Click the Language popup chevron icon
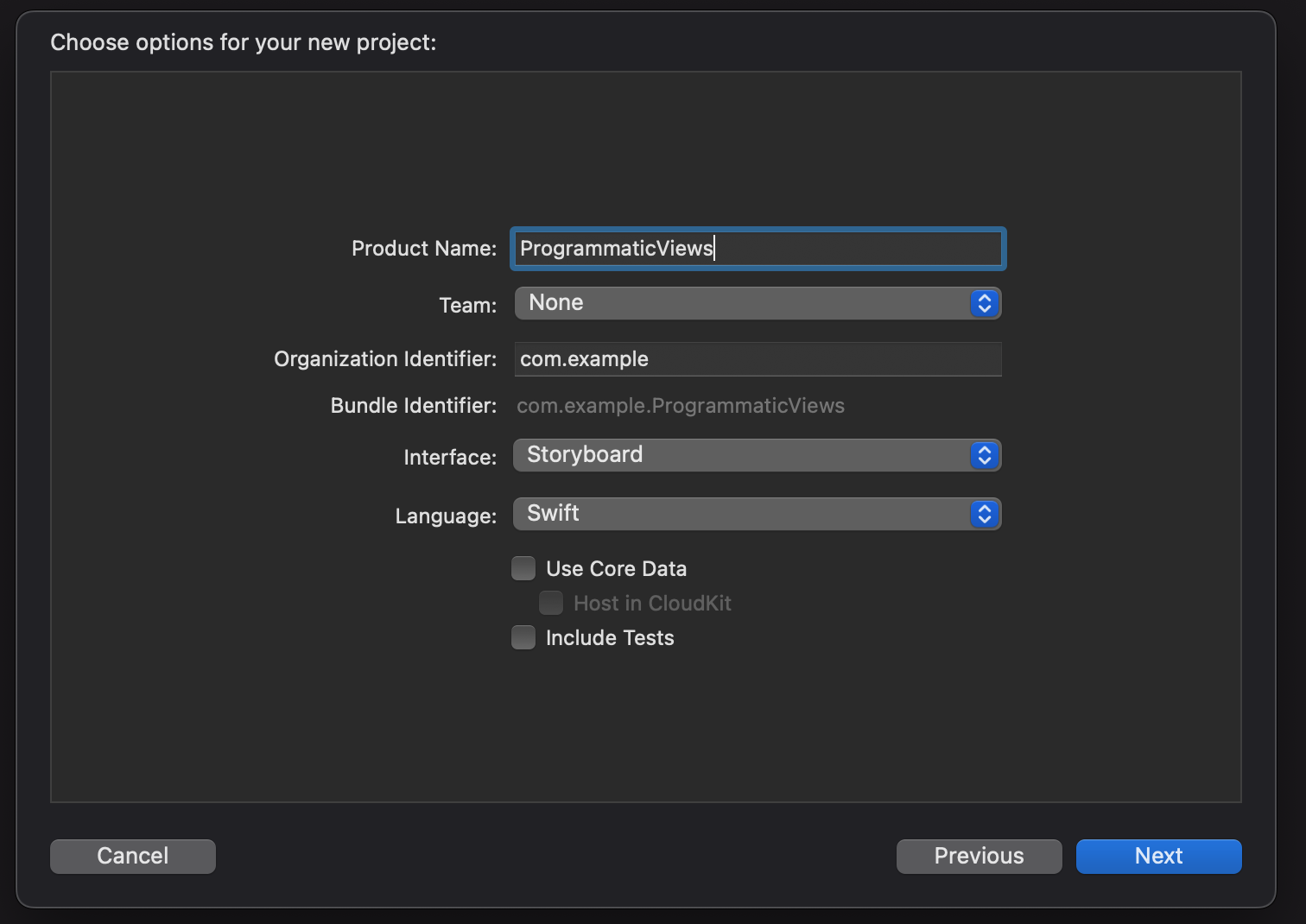Image resolution: width=1306 pixels, height=924 pixels. click(984, 514)
